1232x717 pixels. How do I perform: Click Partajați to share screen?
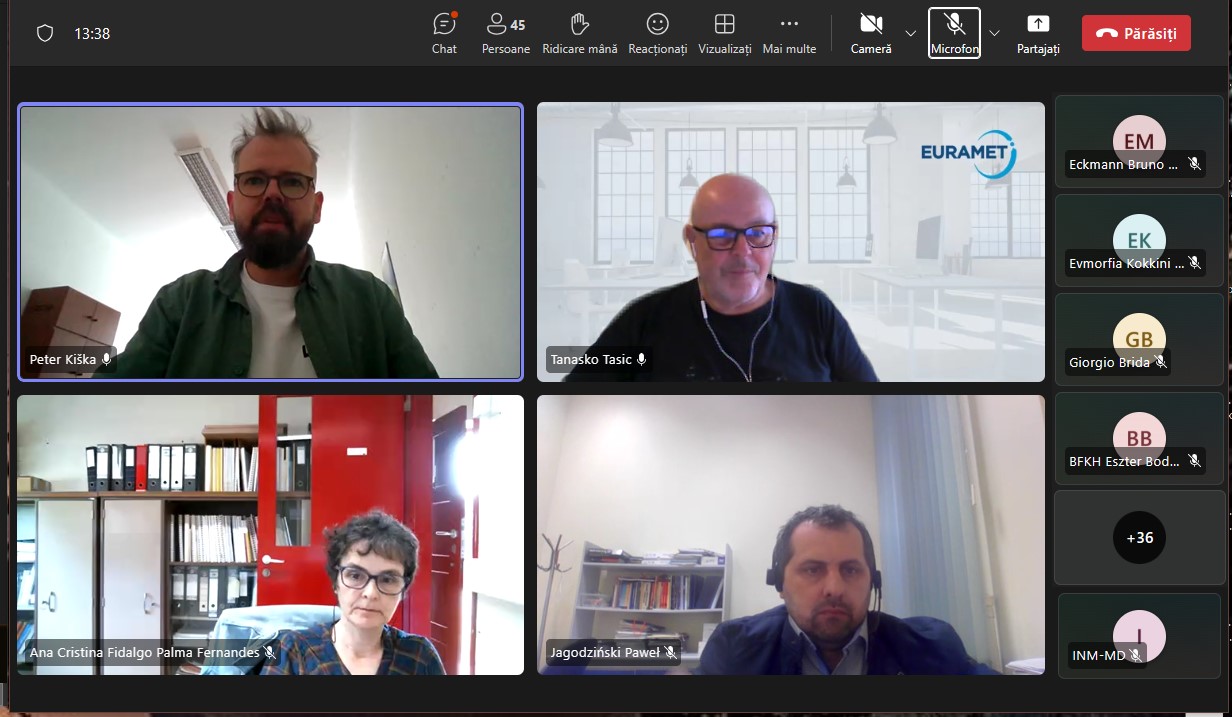pos(1038,33)
